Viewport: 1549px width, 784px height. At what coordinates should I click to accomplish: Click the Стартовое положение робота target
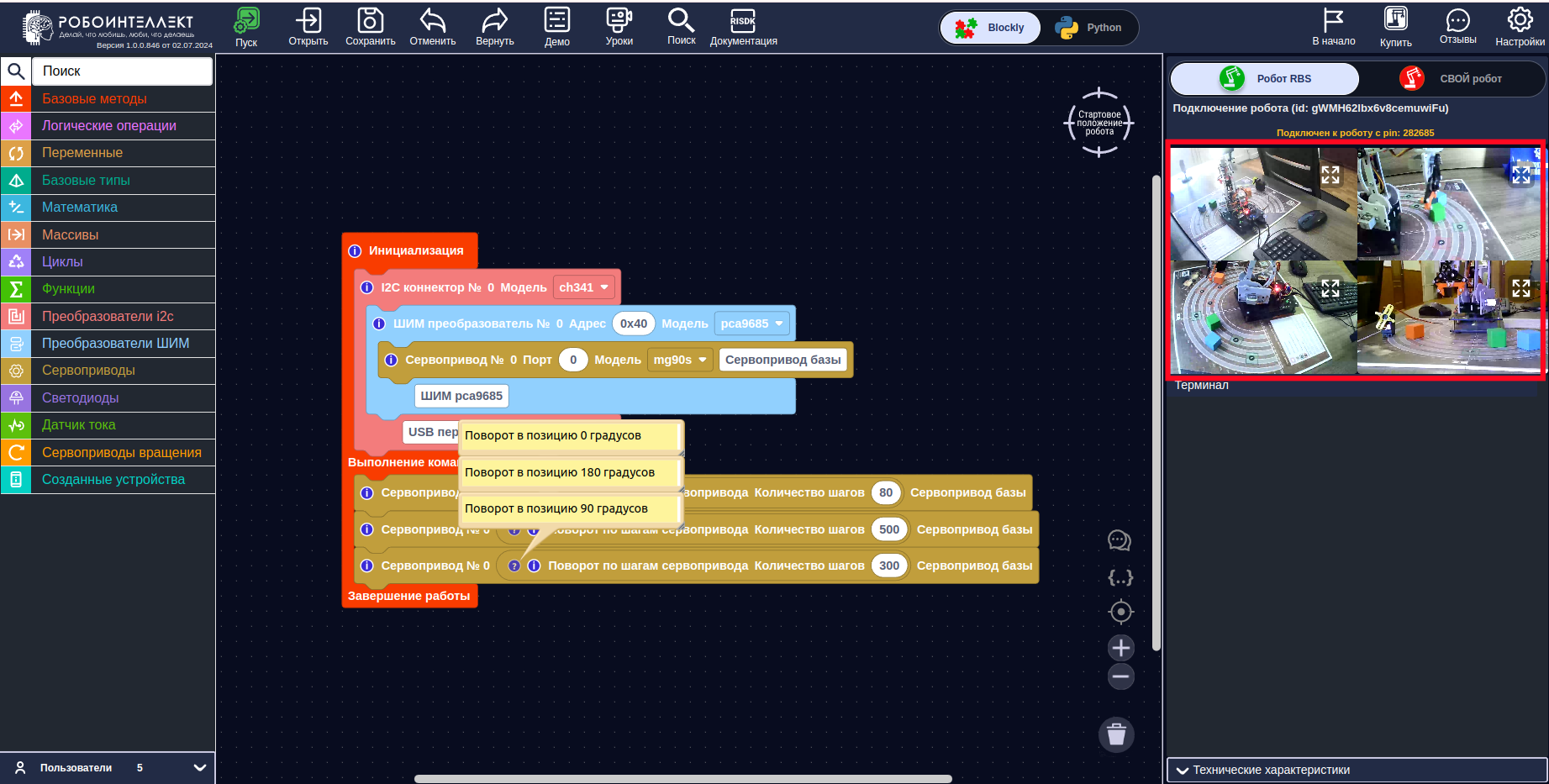(1099, 123)
